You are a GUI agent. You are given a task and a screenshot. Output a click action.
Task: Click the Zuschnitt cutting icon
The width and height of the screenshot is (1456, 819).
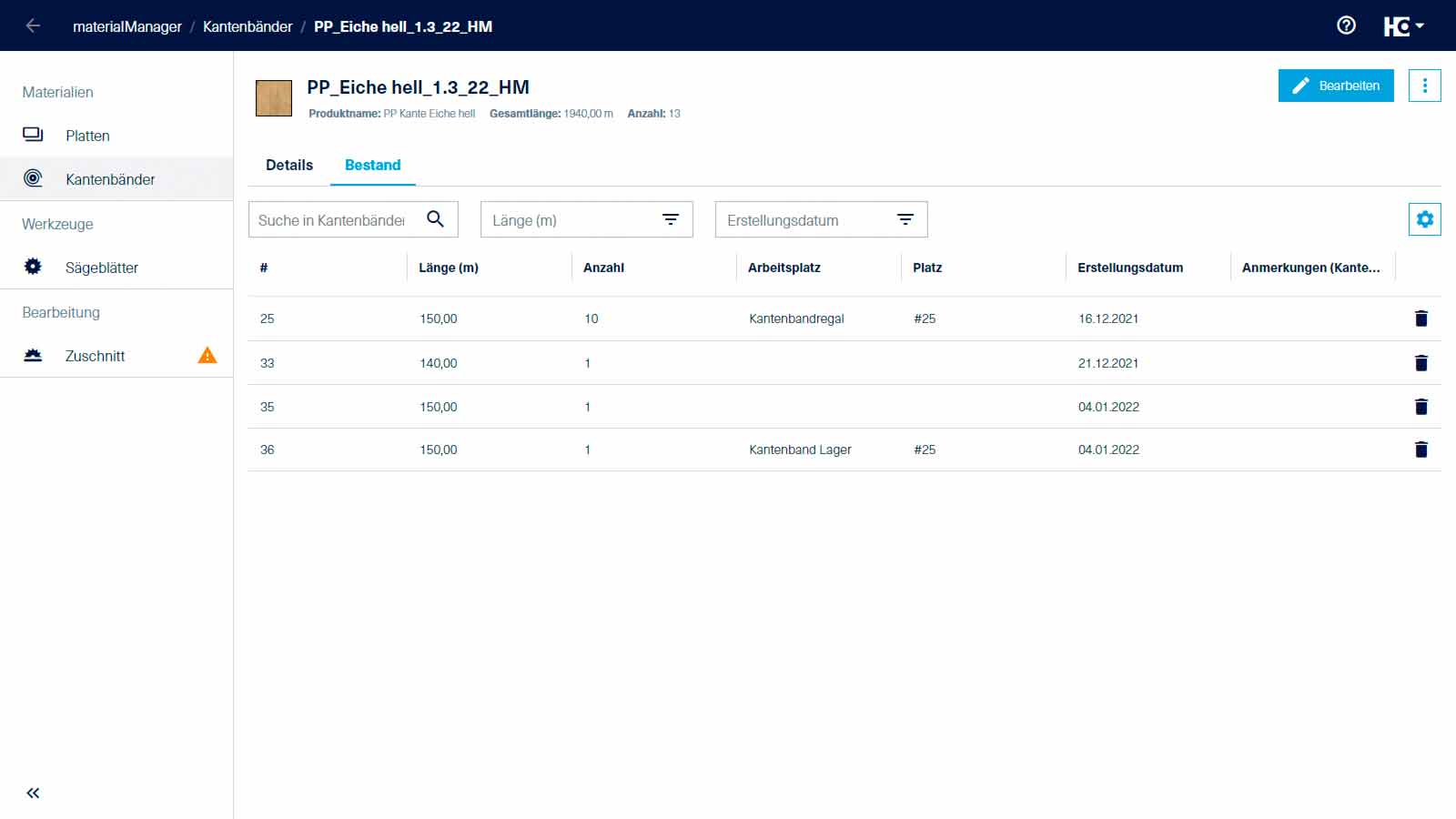pos(33,355)
